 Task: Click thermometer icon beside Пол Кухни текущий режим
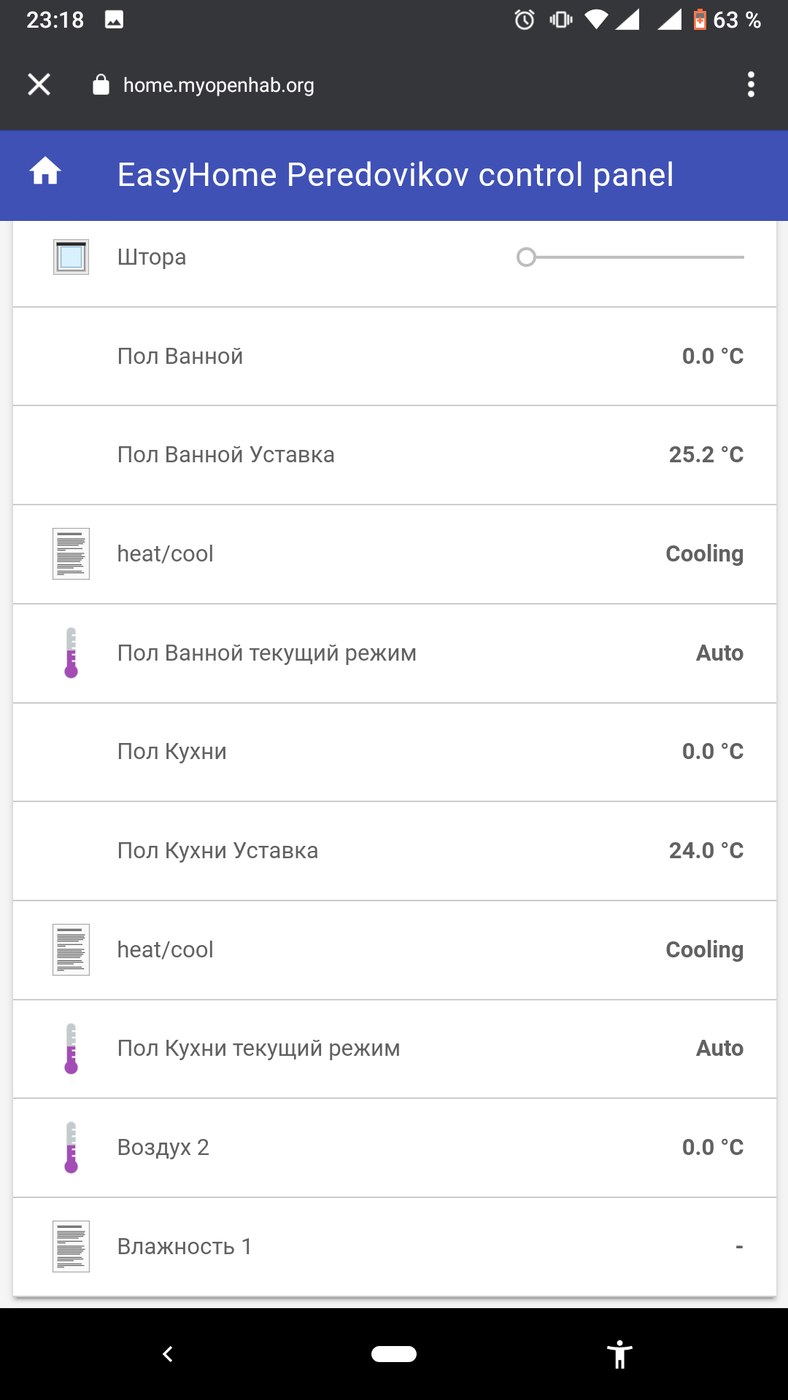coord(71,1048)
